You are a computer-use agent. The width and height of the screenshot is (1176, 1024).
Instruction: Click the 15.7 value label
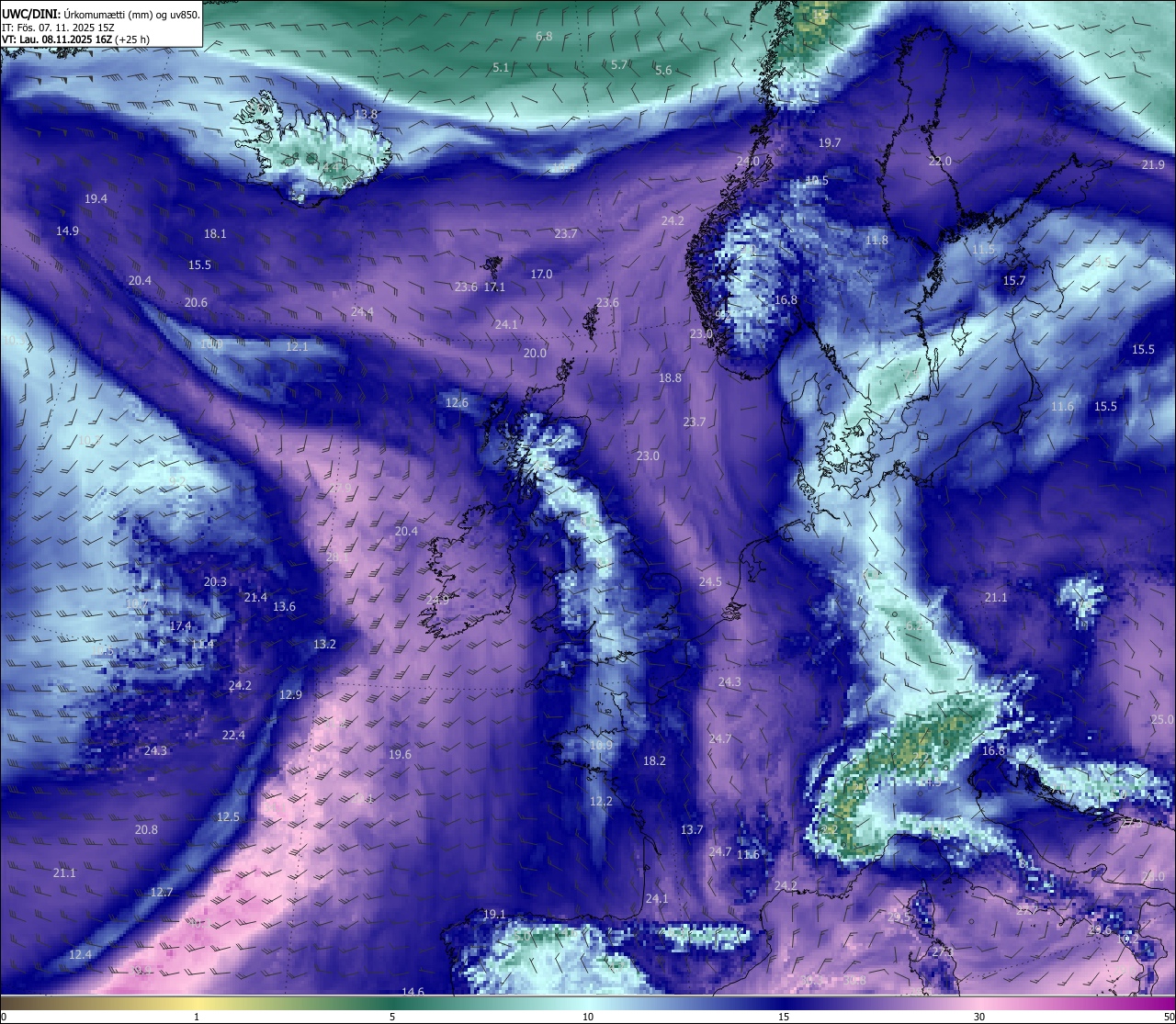coord(1014,281)
